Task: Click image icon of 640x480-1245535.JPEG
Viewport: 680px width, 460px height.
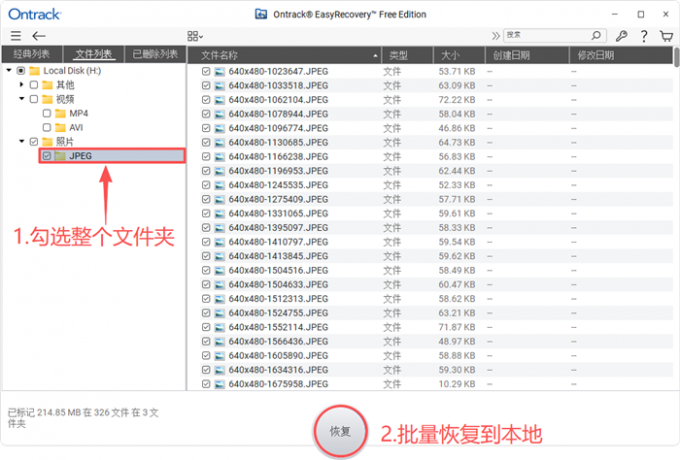Action: [x=220, y=185]
